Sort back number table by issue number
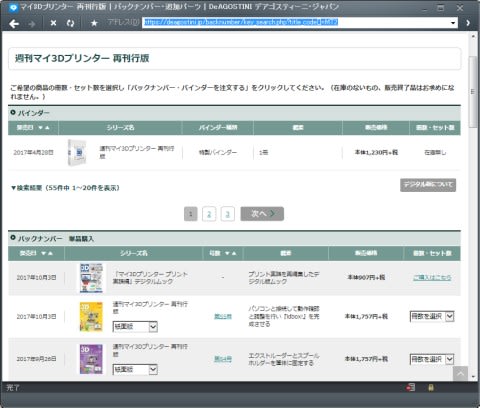 pos(231,253)
